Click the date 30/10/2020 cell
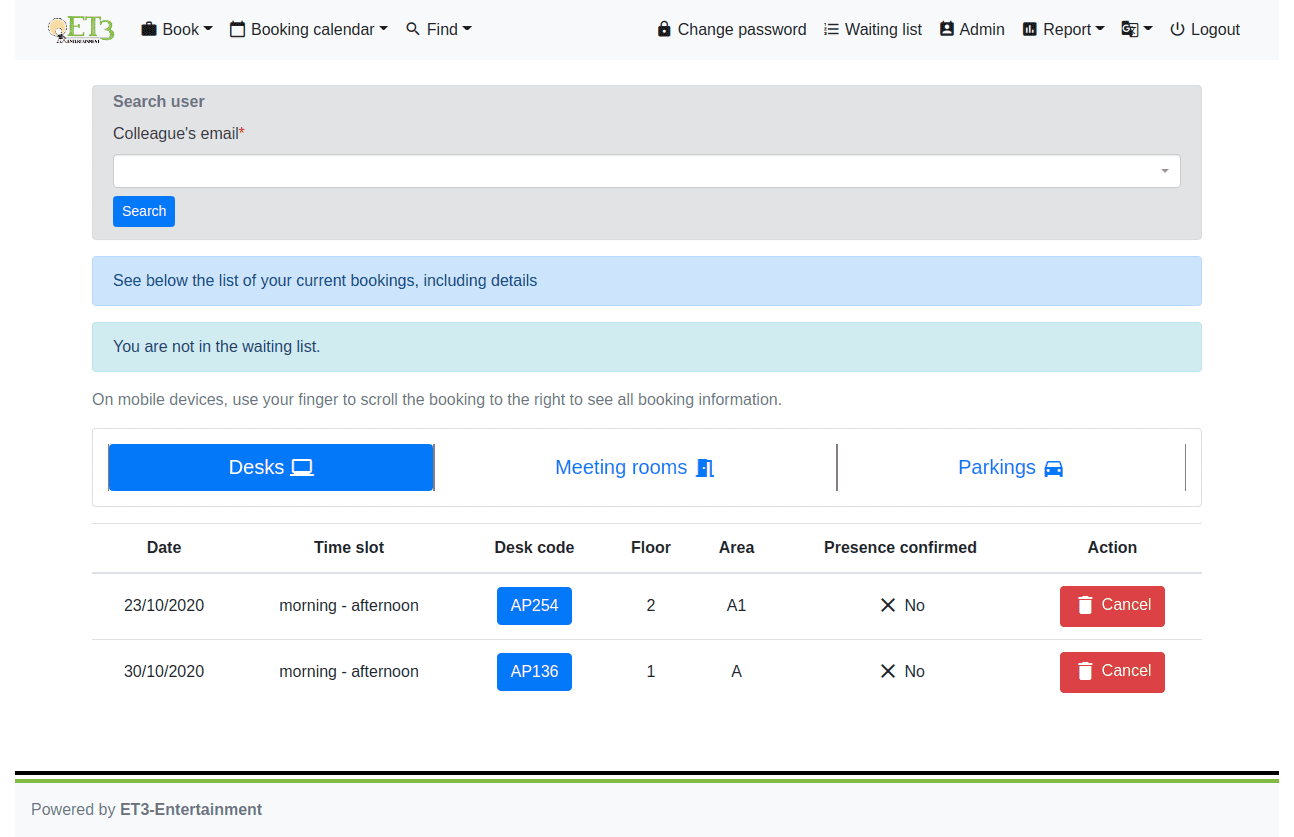 click(164, 672)
